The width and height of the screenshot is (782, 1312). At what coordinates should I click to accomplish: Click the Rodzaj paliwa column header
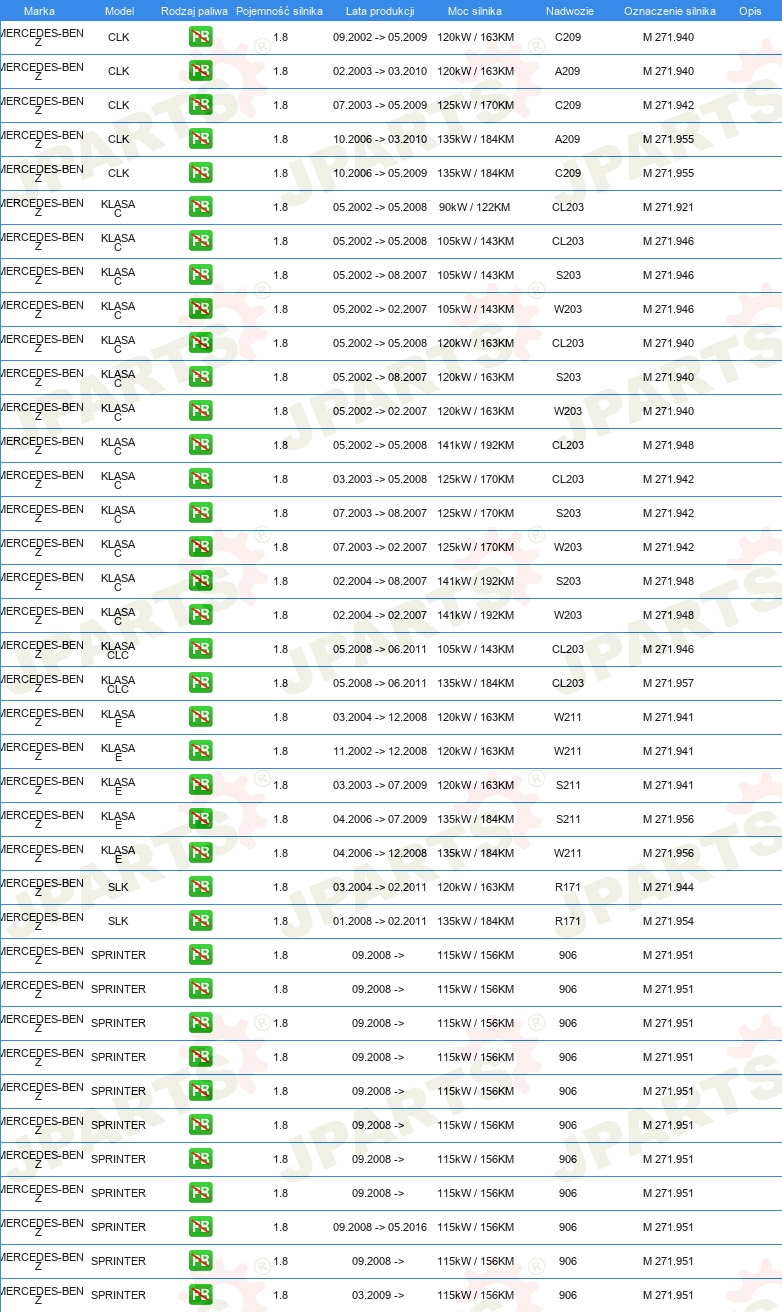pos(194,11)
